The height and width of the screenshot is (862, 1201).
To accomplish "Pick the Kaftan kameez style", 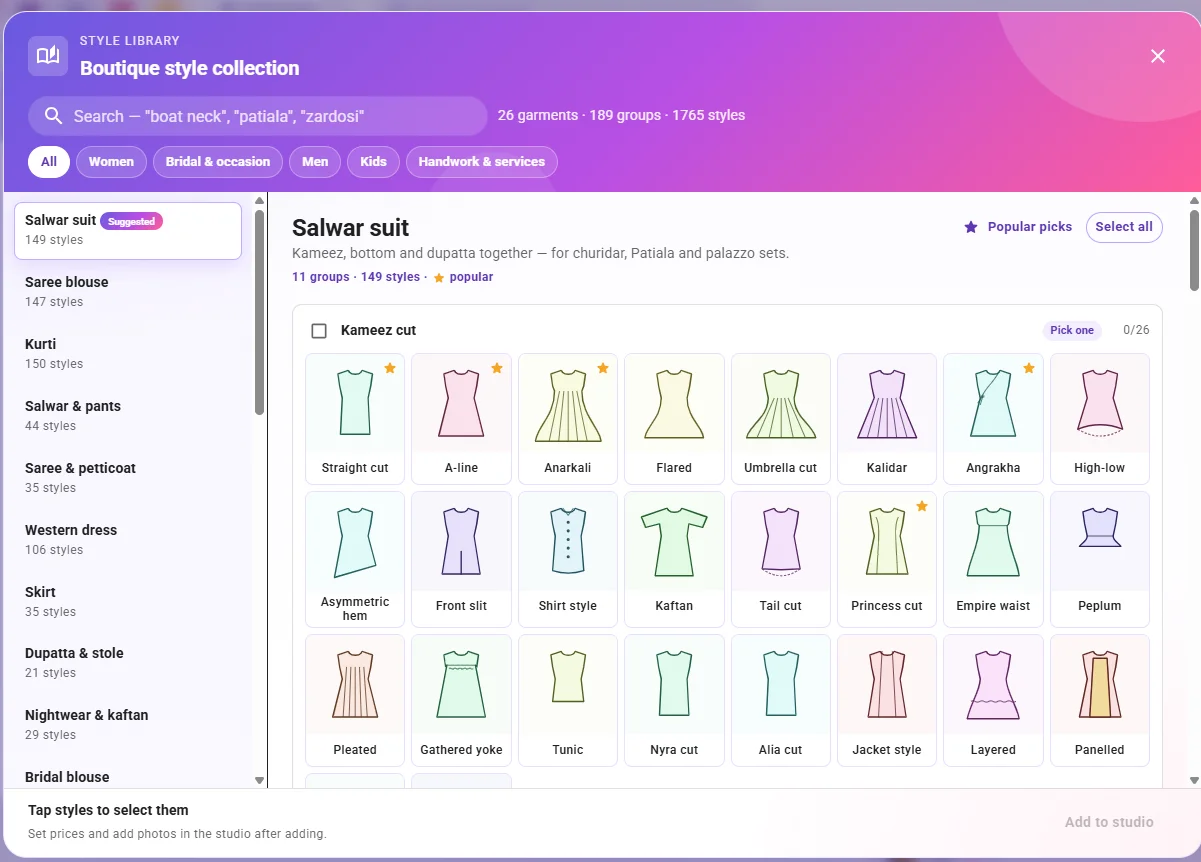I will (674, 559).
